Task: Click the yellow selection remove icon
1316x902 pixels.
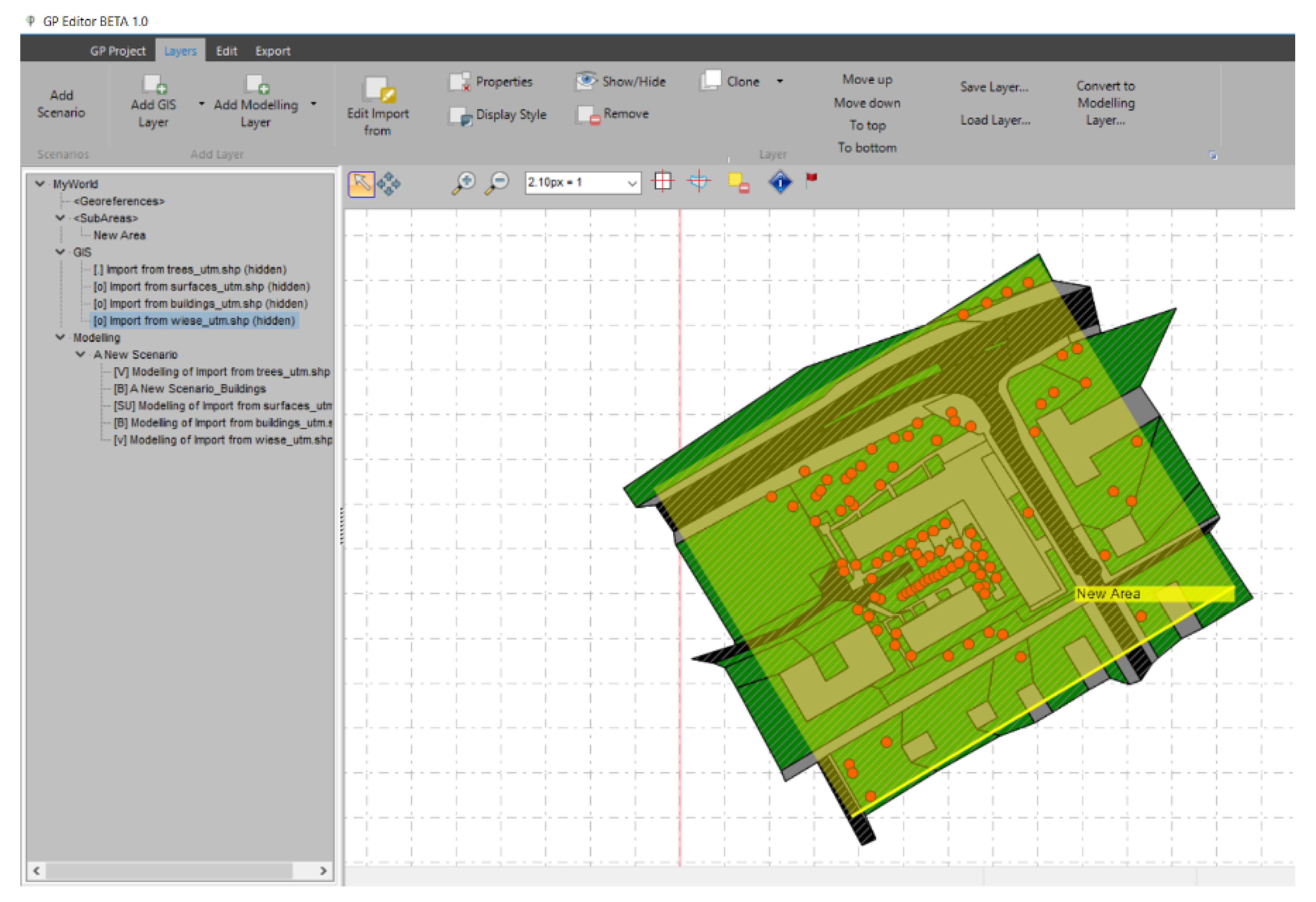Action: pyautogui.click(x=738, y=183)
